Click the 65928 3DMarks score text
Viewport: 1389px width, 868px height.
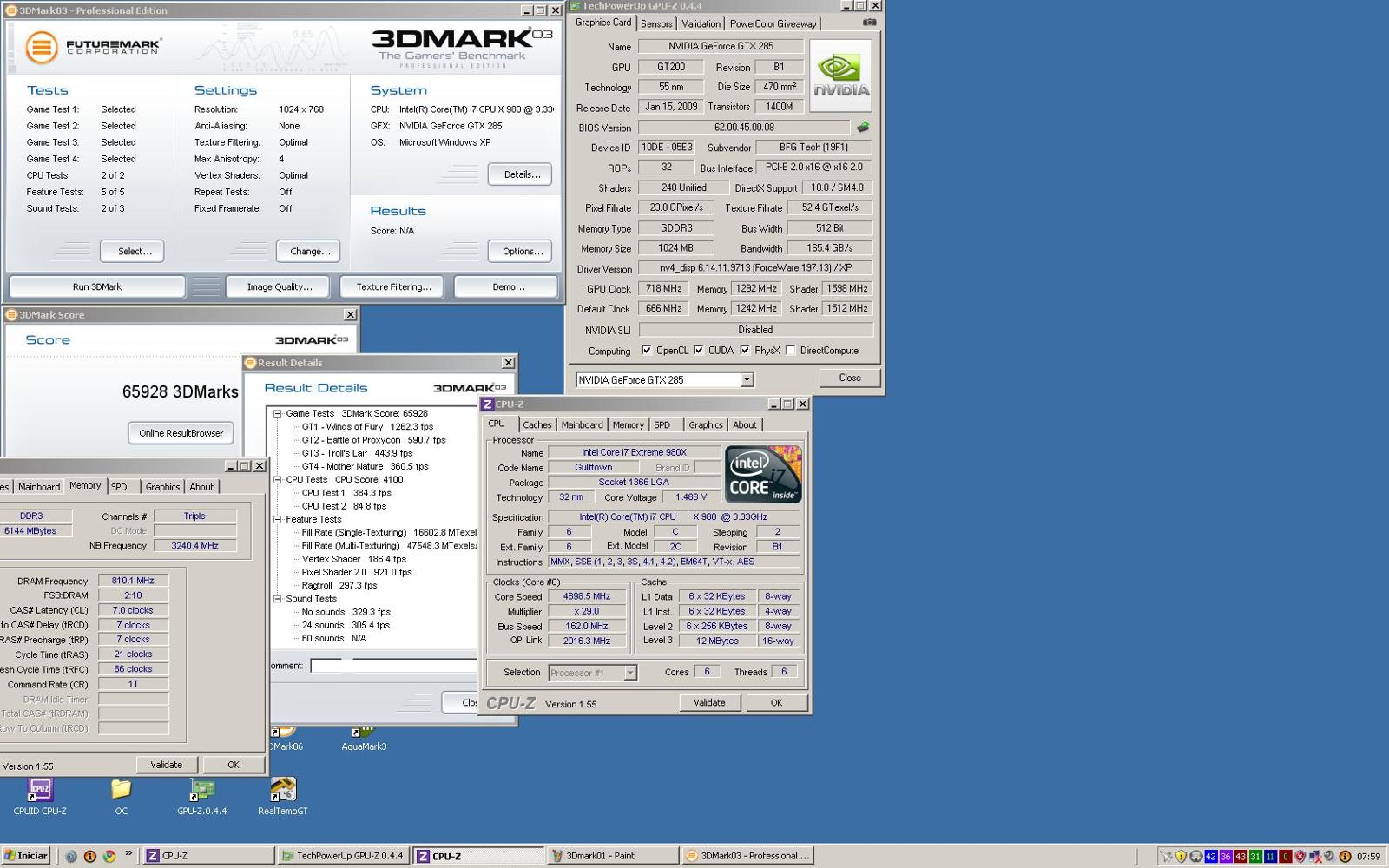181,391
